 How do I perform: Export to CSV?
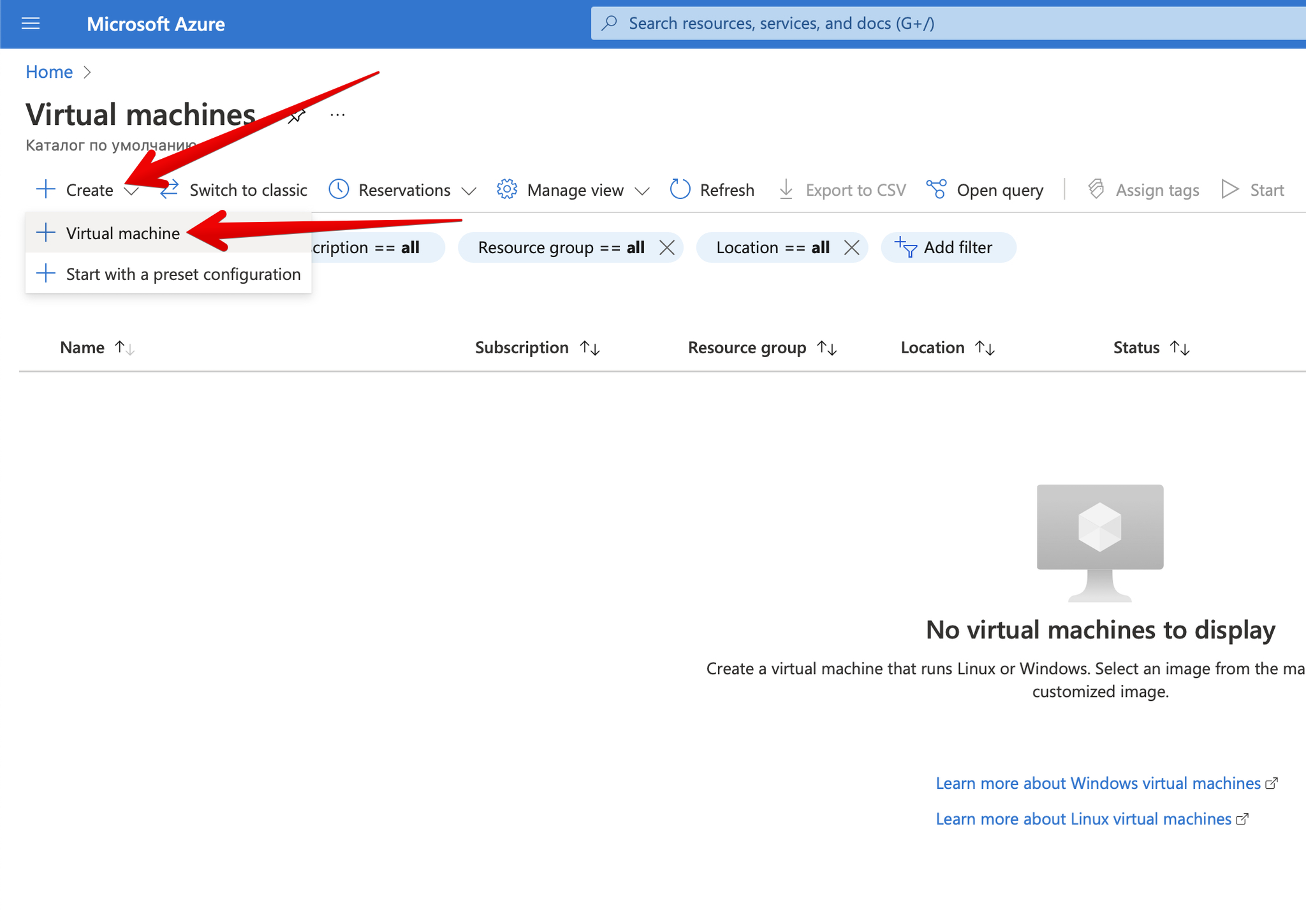click(855, 190)
